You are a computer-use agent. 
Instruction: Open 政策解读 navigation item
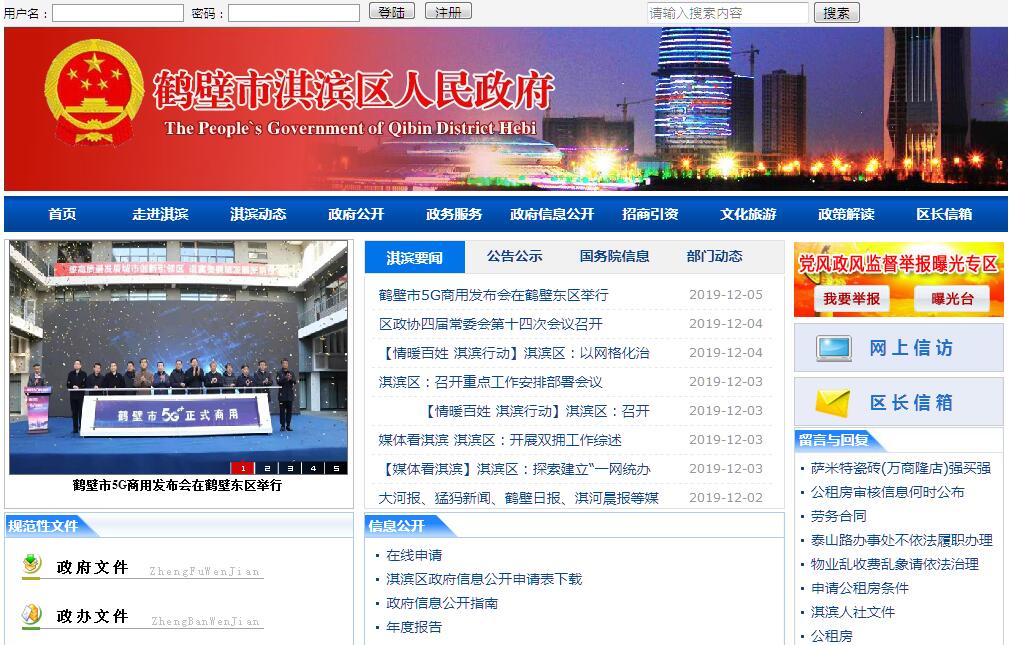(846, 214)
